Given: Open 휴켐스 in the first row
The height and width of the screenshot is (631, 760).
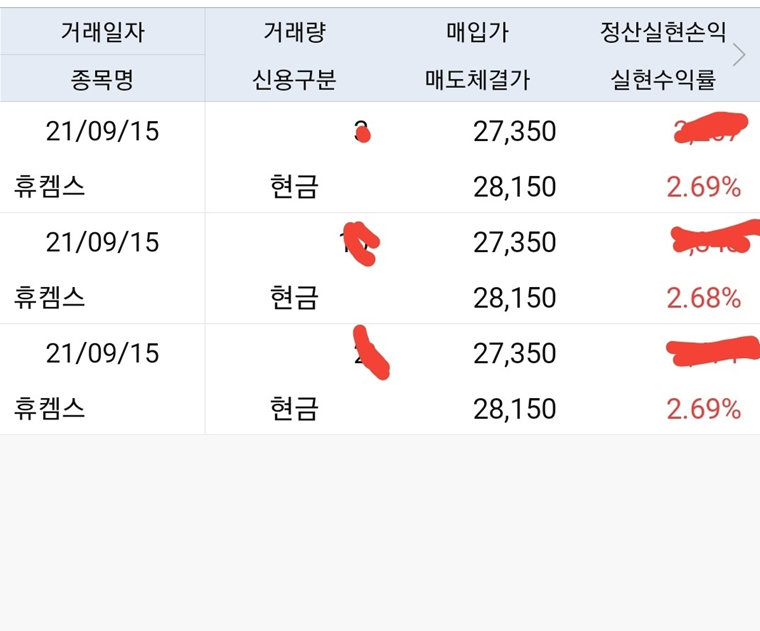Looking at the screenshot, I should tap(50, 187).
